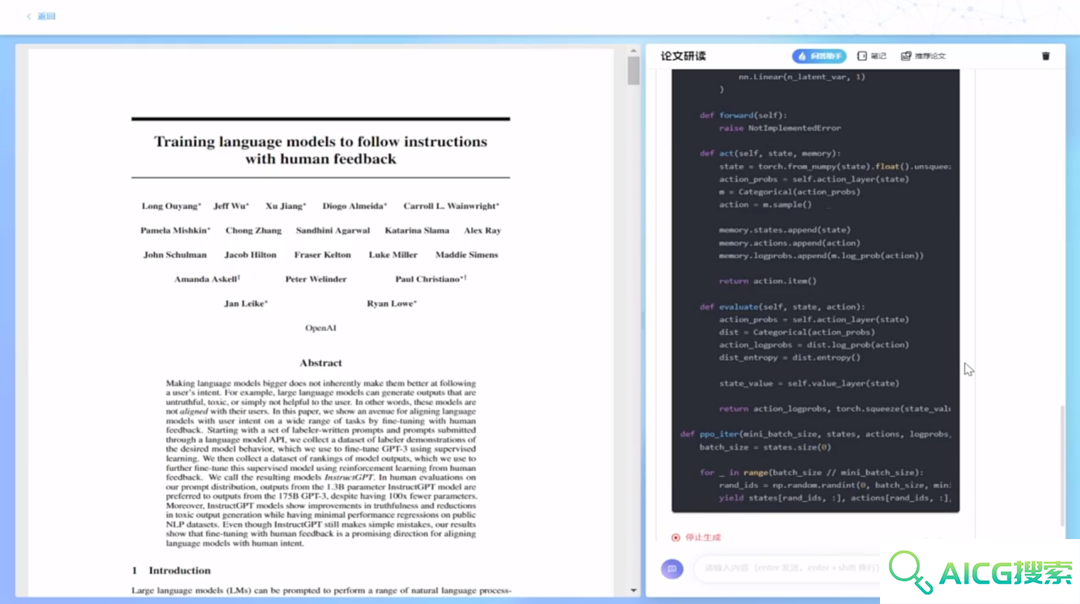
Task: Click author name 'Ryan Lowe'
Action: 391,304
